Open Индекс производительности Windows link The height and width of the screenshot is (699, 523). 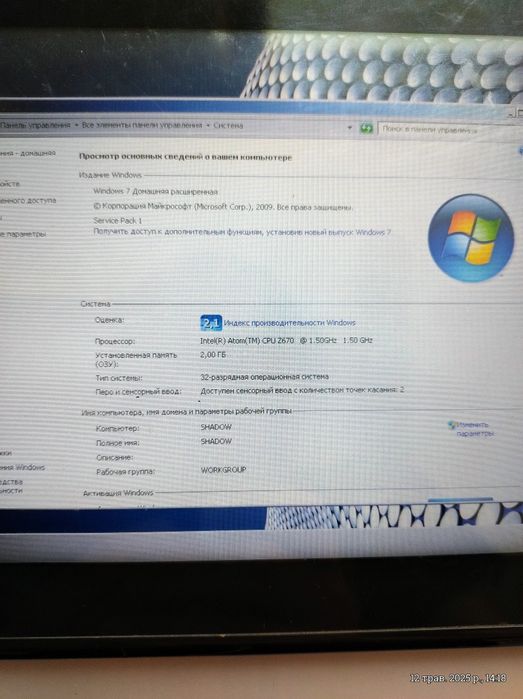(x=290, y=323)
